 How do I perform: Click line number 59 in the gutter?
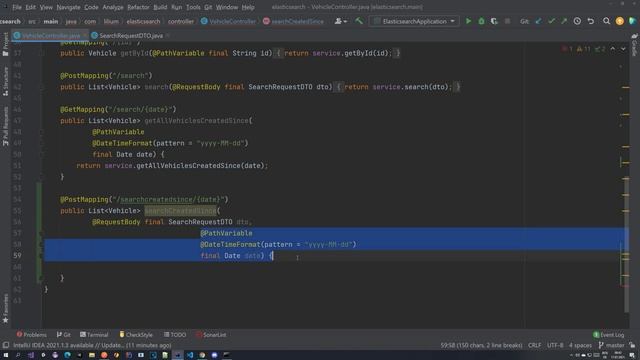(x=17, y=256)
